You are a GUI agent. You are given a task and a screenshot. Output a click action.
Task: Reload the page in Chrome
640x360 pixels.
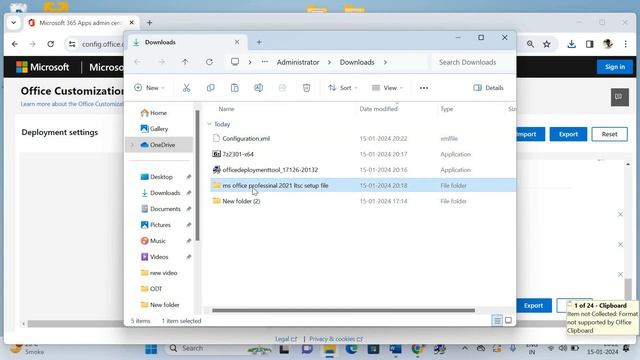pos(51,44)
